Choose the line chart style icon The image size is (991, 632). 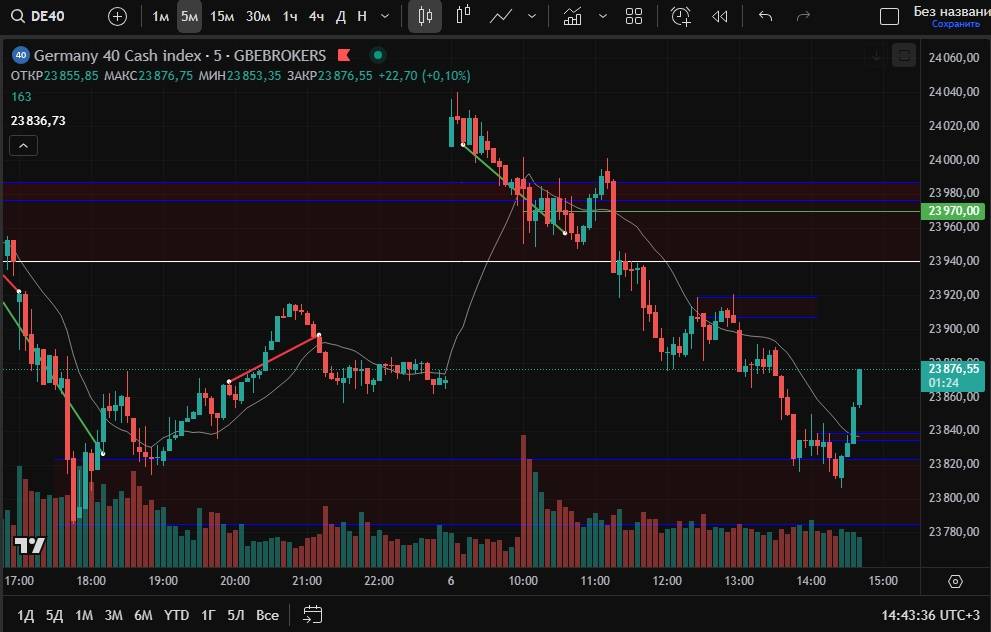pos(502,16)
